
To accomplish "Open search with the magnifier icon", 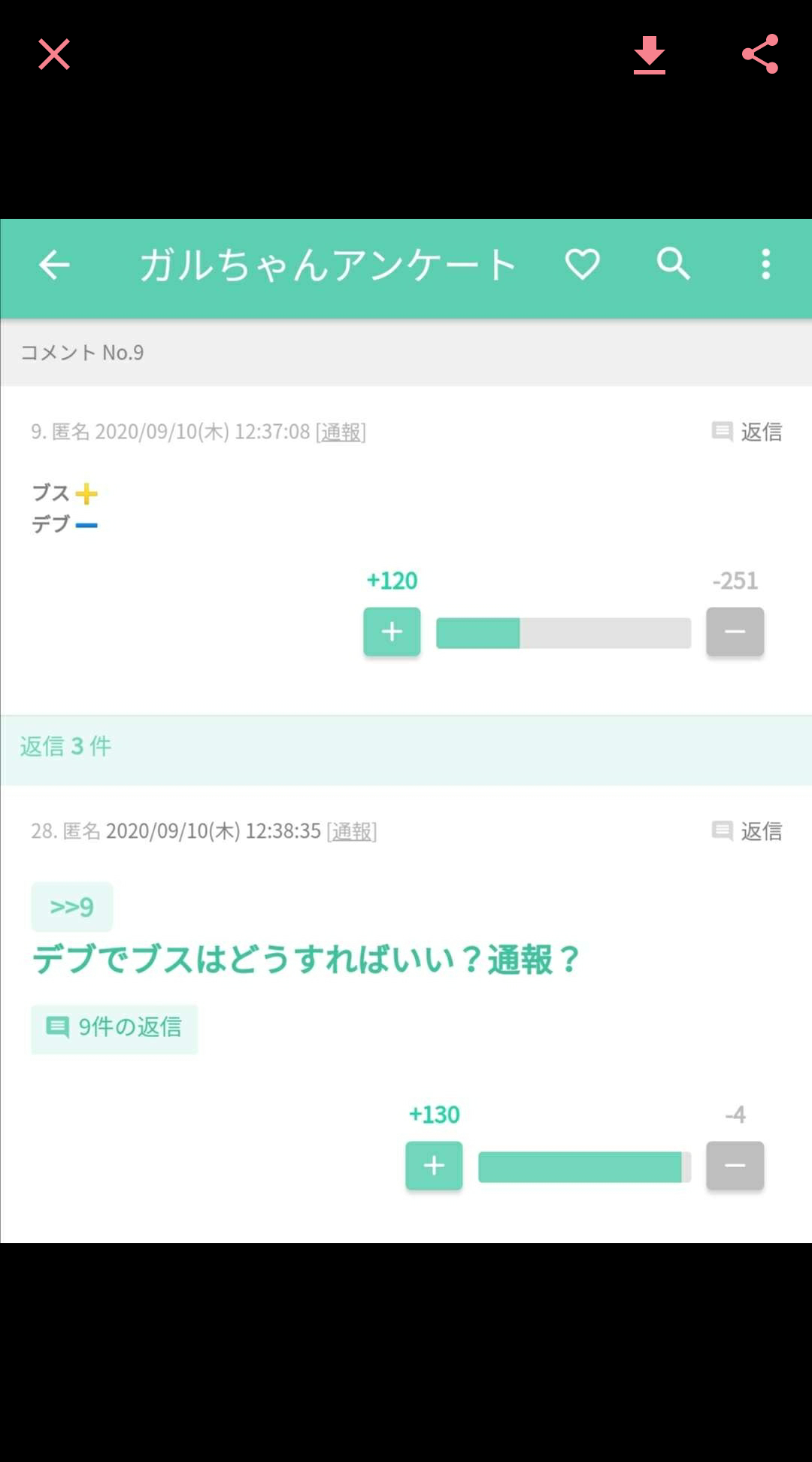I will pyautogui.click(x=673, y=264).
